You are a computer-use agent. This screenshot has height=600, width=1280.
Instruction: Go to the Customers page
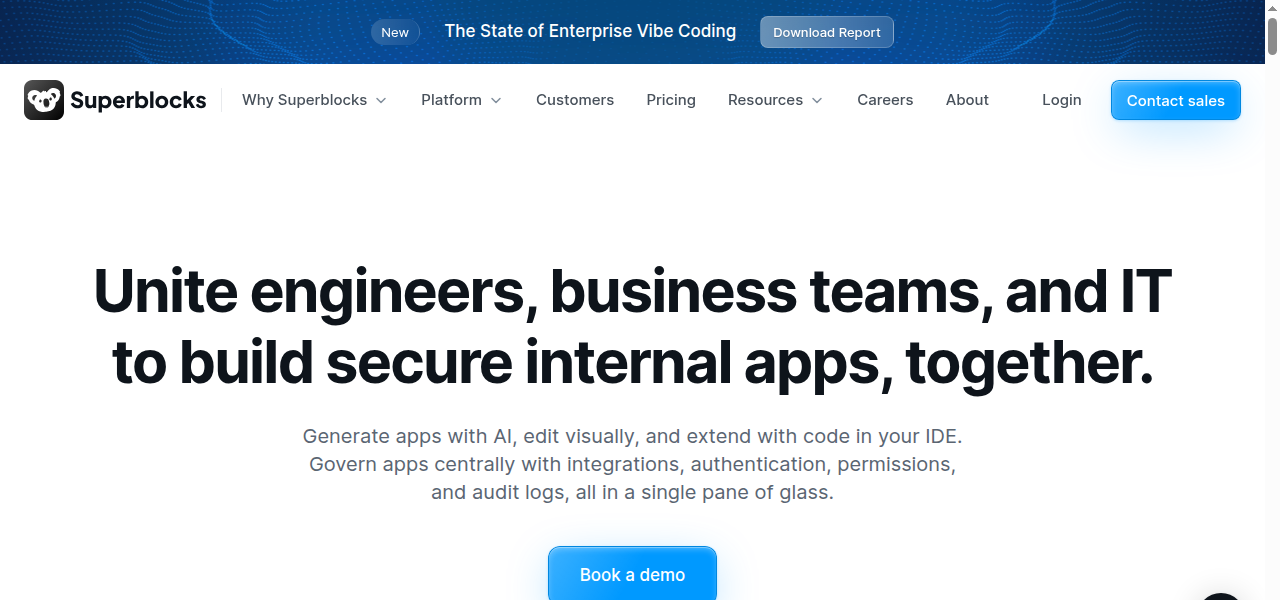click(x=575, y=100)
